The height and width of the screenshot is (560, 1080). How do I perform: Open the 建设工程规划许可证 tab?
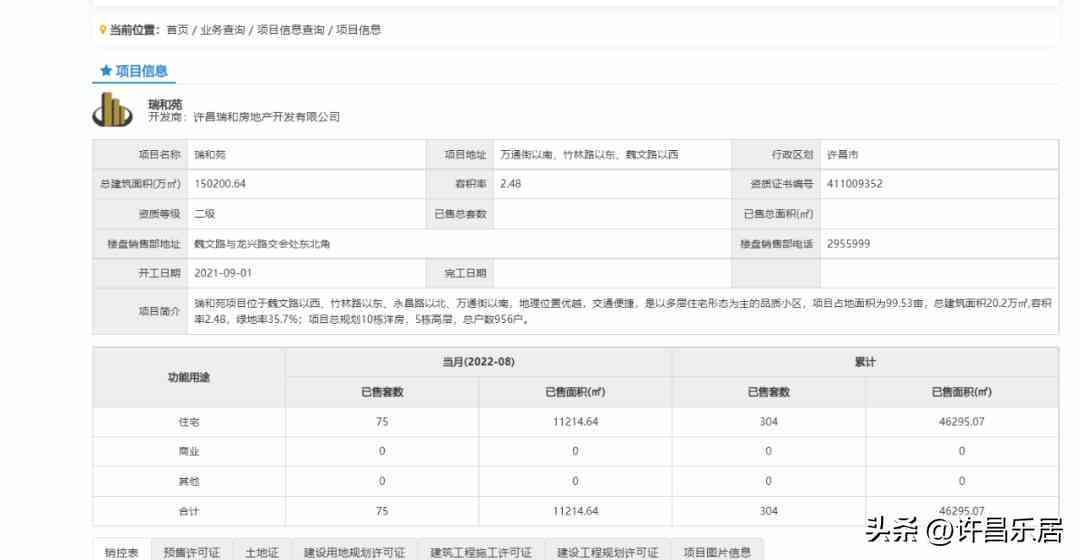[x=608, y=552]
